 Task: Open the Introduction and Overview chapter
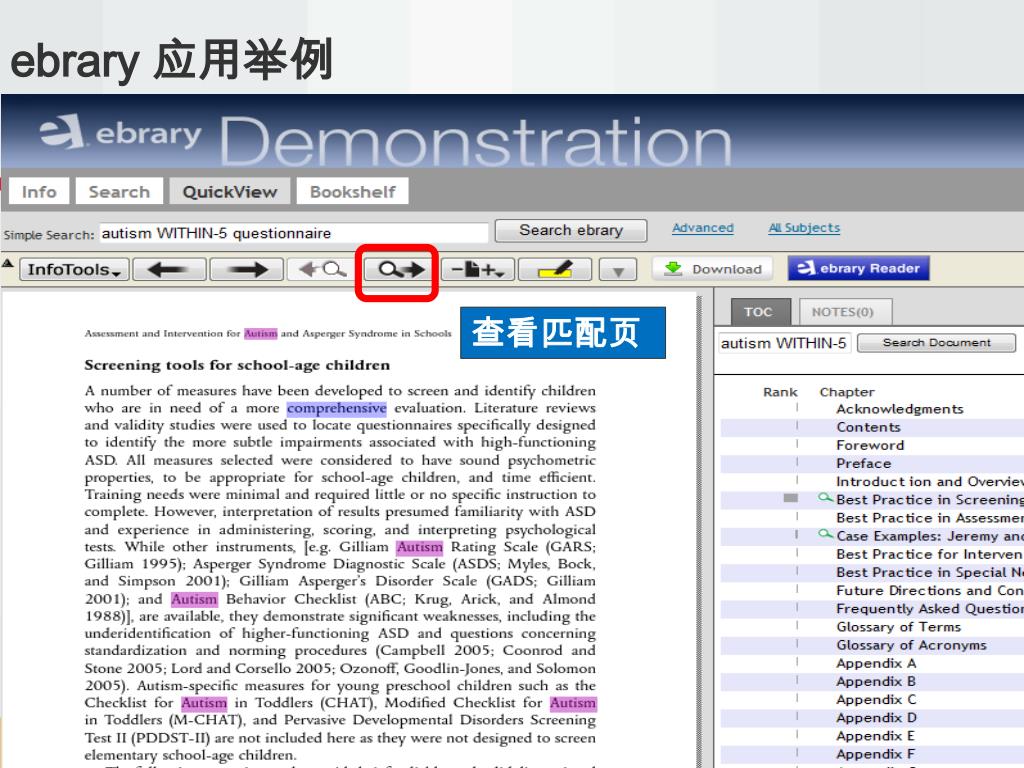929,481
